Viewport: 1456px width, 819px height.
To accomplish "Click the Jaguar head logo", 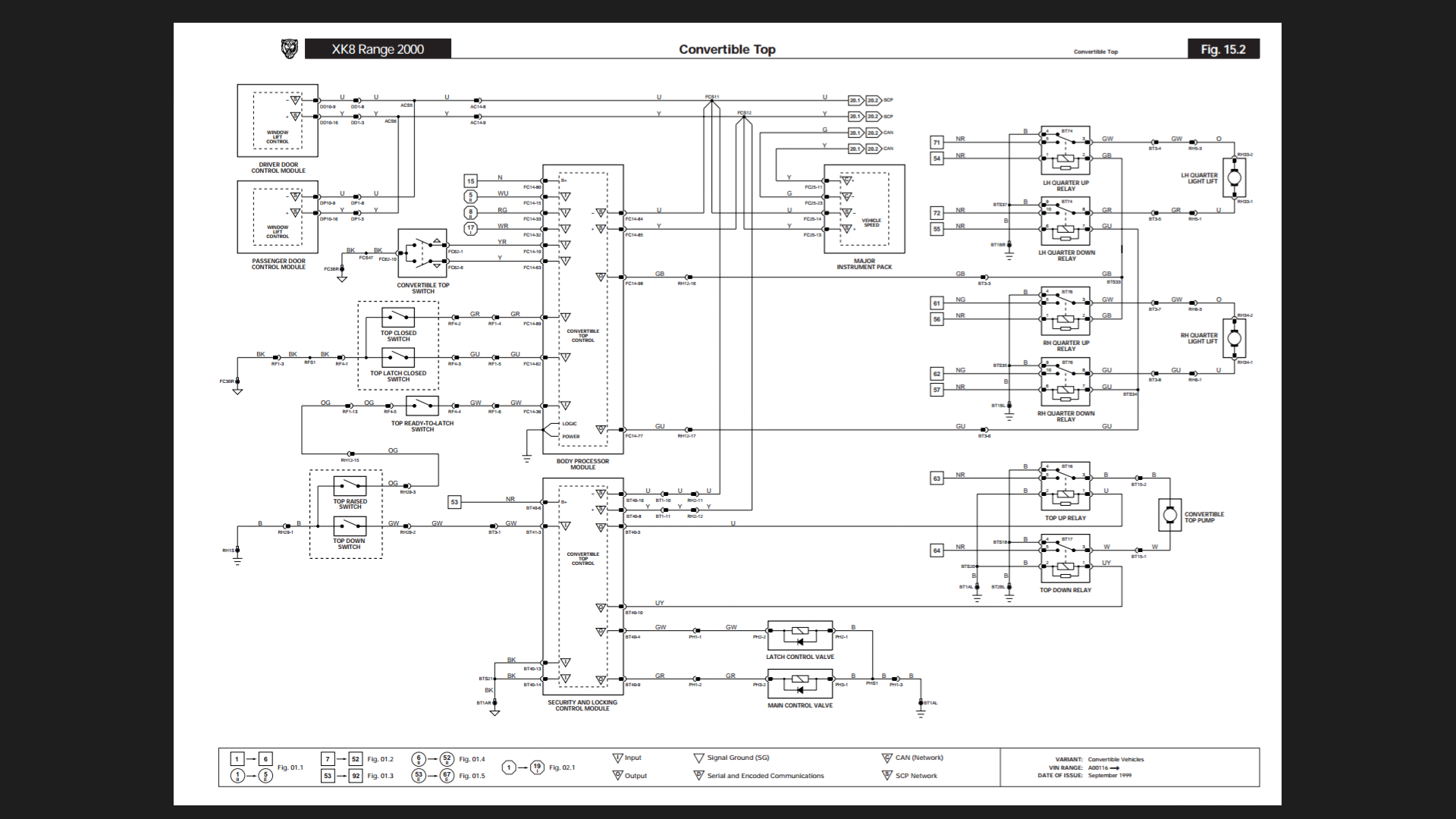I will point(290,49).
